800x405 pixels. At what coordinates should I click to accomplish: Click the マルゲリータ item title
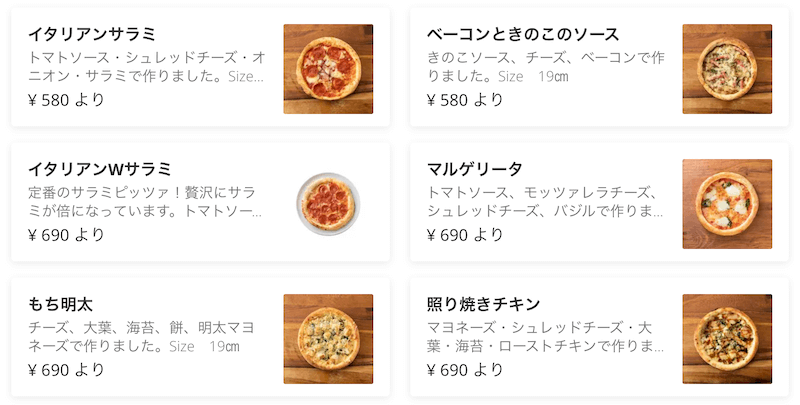point(474,169)
